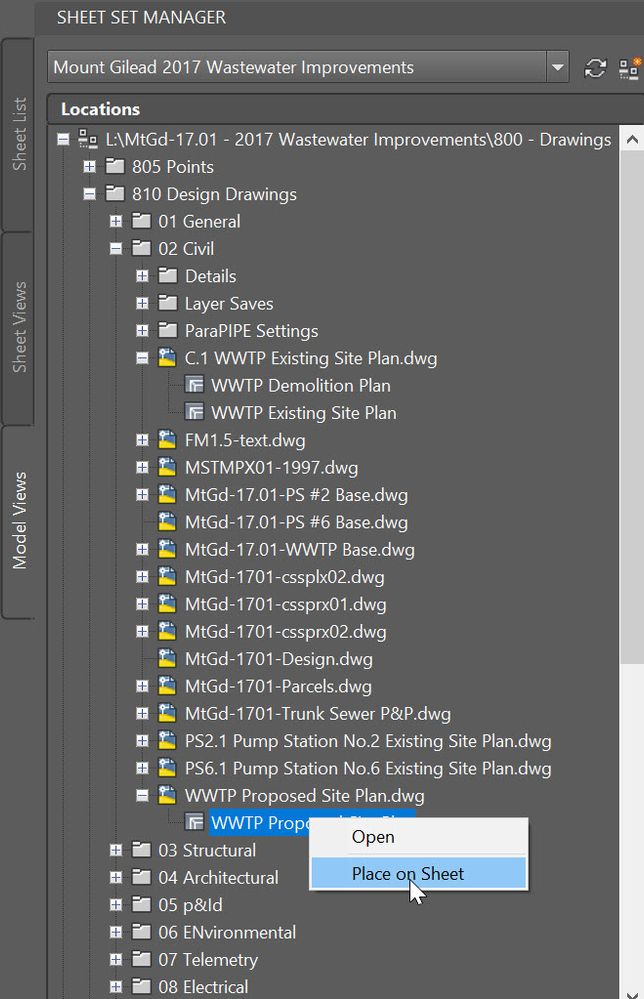This screenshot has height=999, width=644.
Task: Choose Place on Sheet from context menu
Action: [408, 874]
